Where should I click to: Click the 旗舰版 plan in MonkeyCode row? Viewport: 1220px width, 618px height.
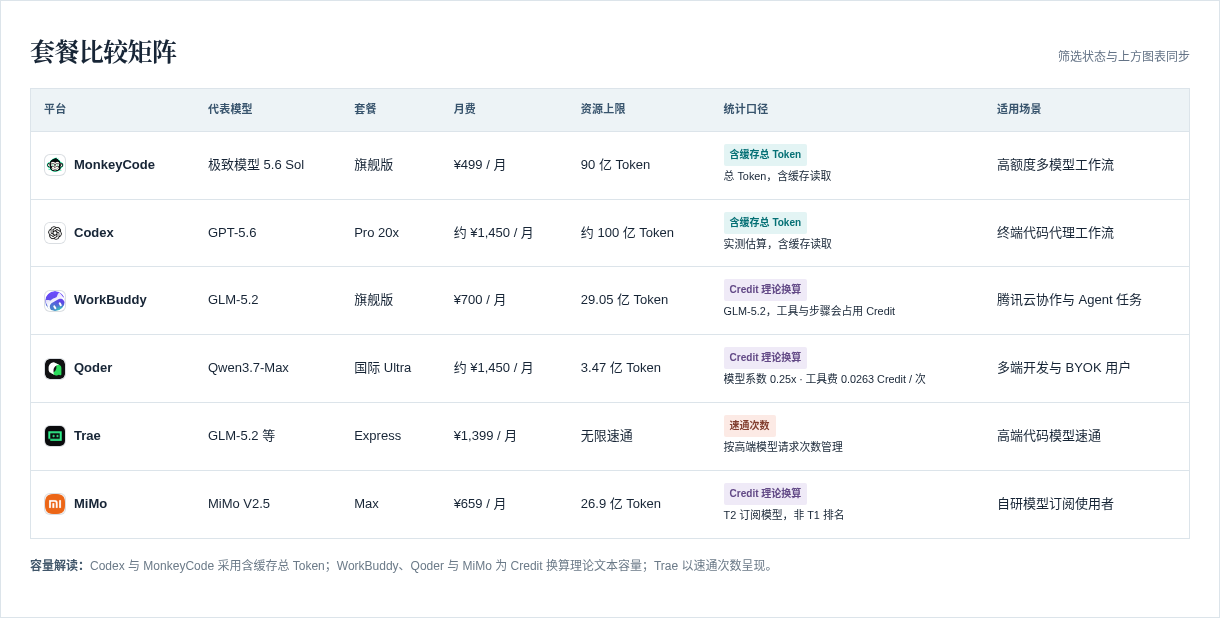click(x=374, y=165)
